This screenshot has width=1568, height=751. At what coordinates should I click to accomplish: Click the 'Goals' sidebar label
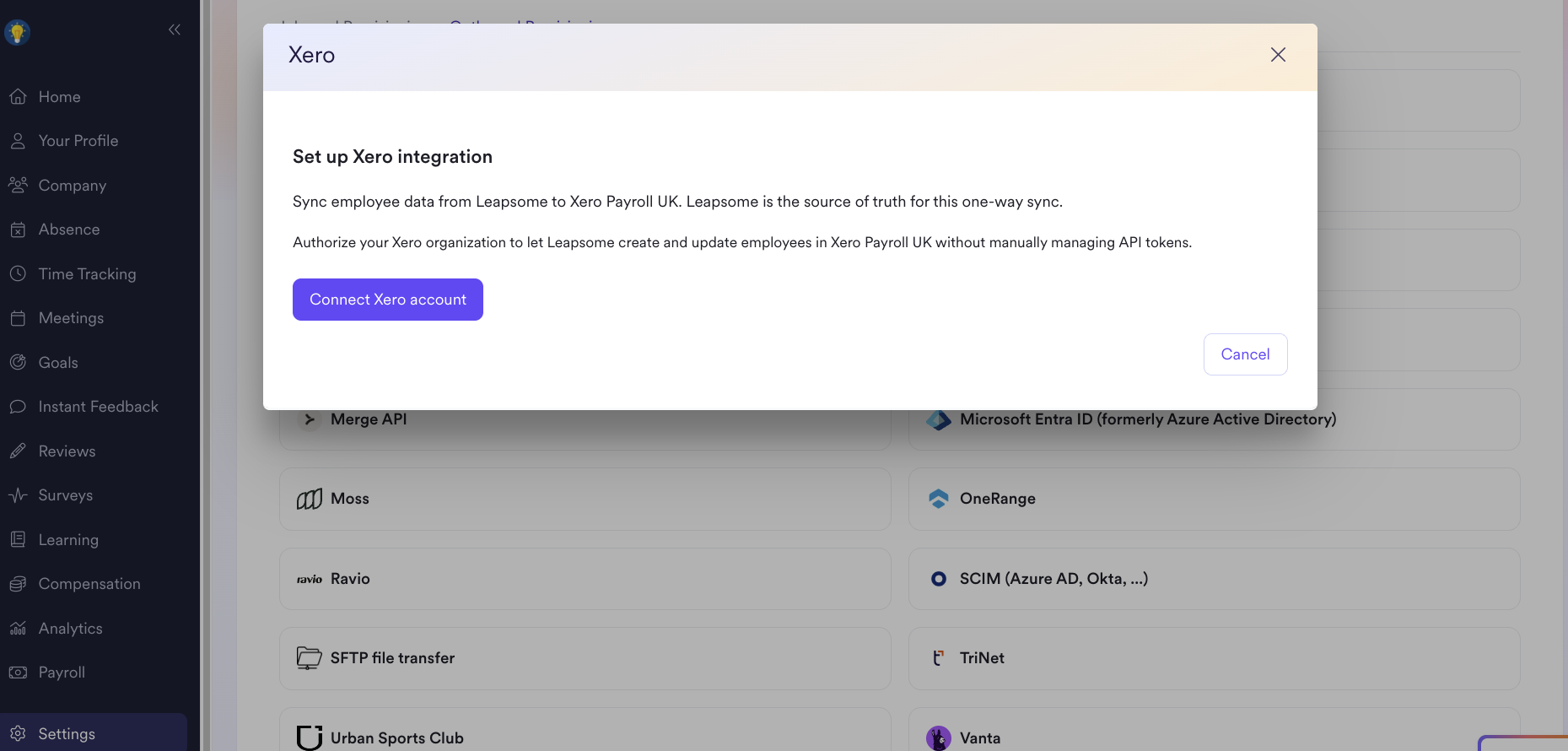point(58,363)
